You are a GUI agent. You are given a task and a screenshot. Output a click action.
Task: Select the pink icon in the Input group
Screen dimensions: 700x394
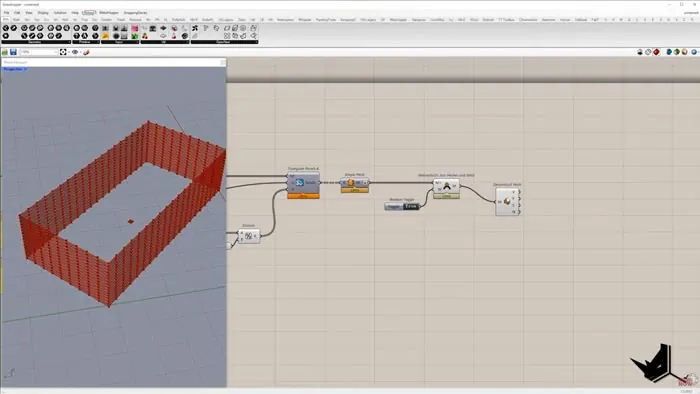134,28
